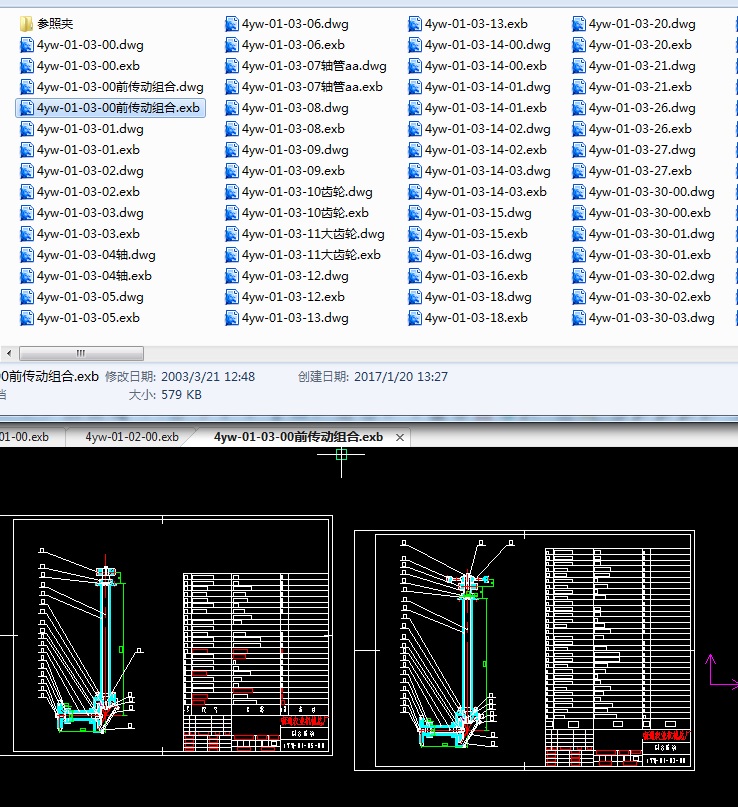Select icon of 4yw-01-03-06.dwg
Screen dimensions: 738x807
(232, 24)
